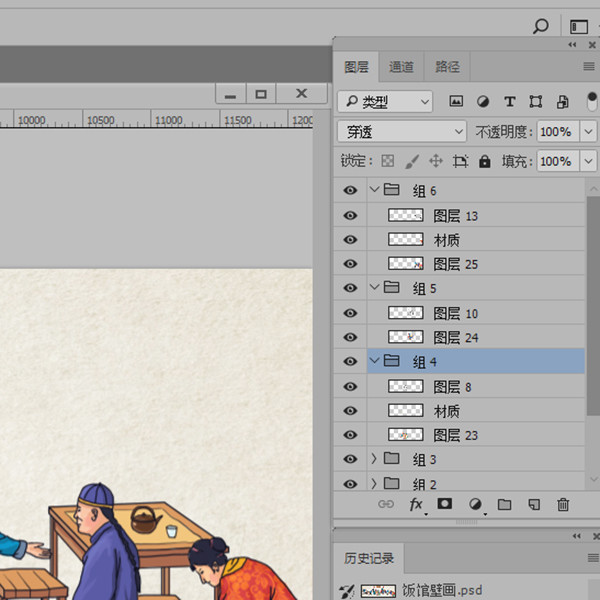Select layer name 图层 24
The height and width of the screenshot is (600, 600).
click(456, 338)
